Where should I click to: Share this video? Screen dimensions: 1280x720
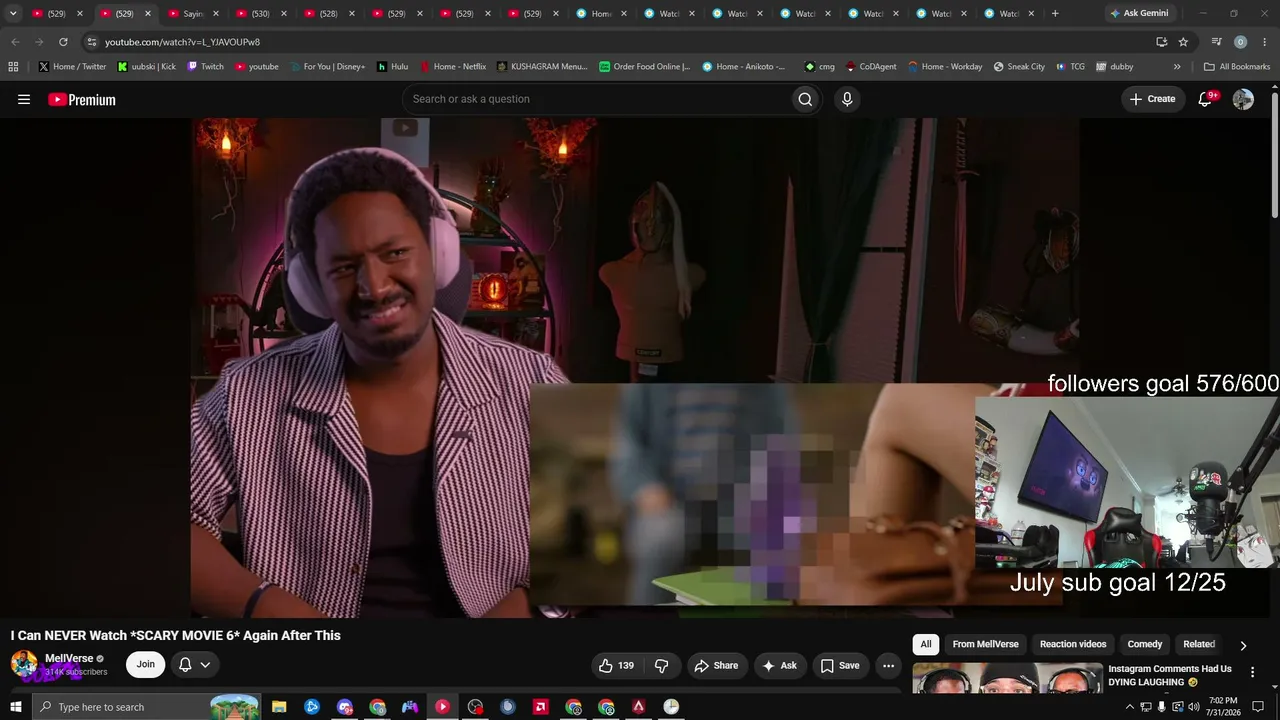point(716,665)
